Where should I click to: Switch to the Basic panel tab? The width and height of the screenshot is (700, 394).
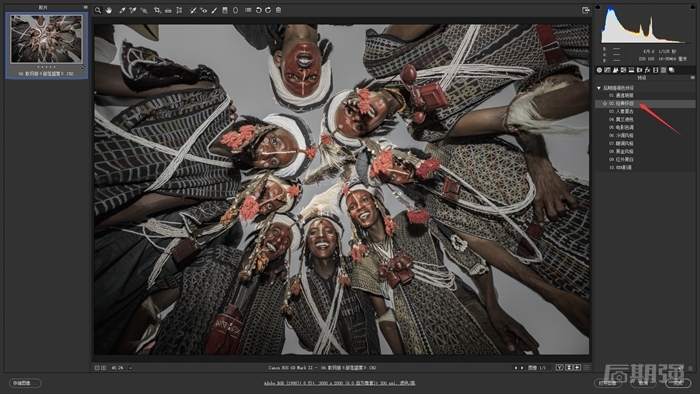click(x=599, y=70)
